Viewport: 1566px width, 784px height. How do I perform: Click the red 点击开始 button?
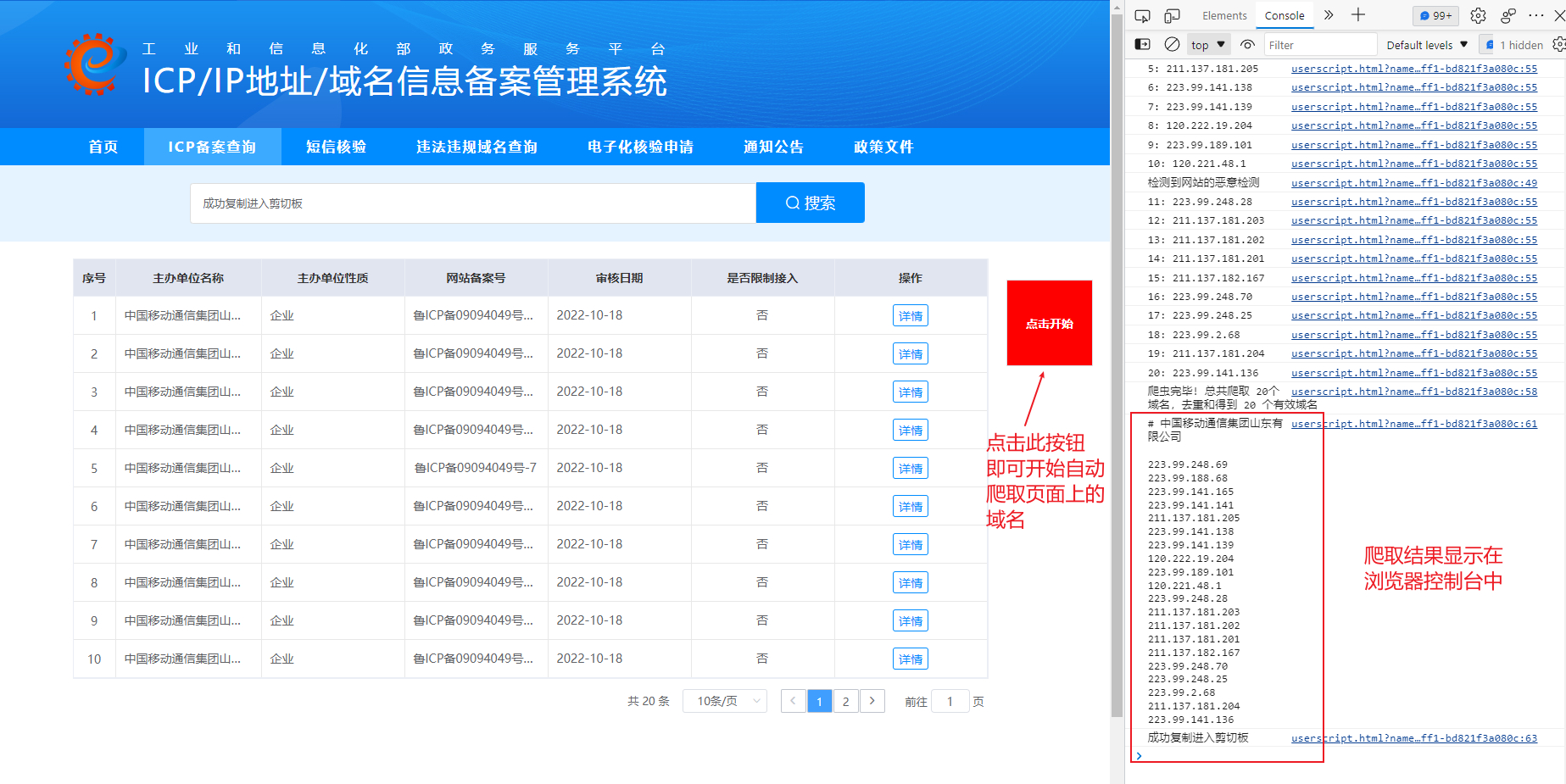point(1050,323)
